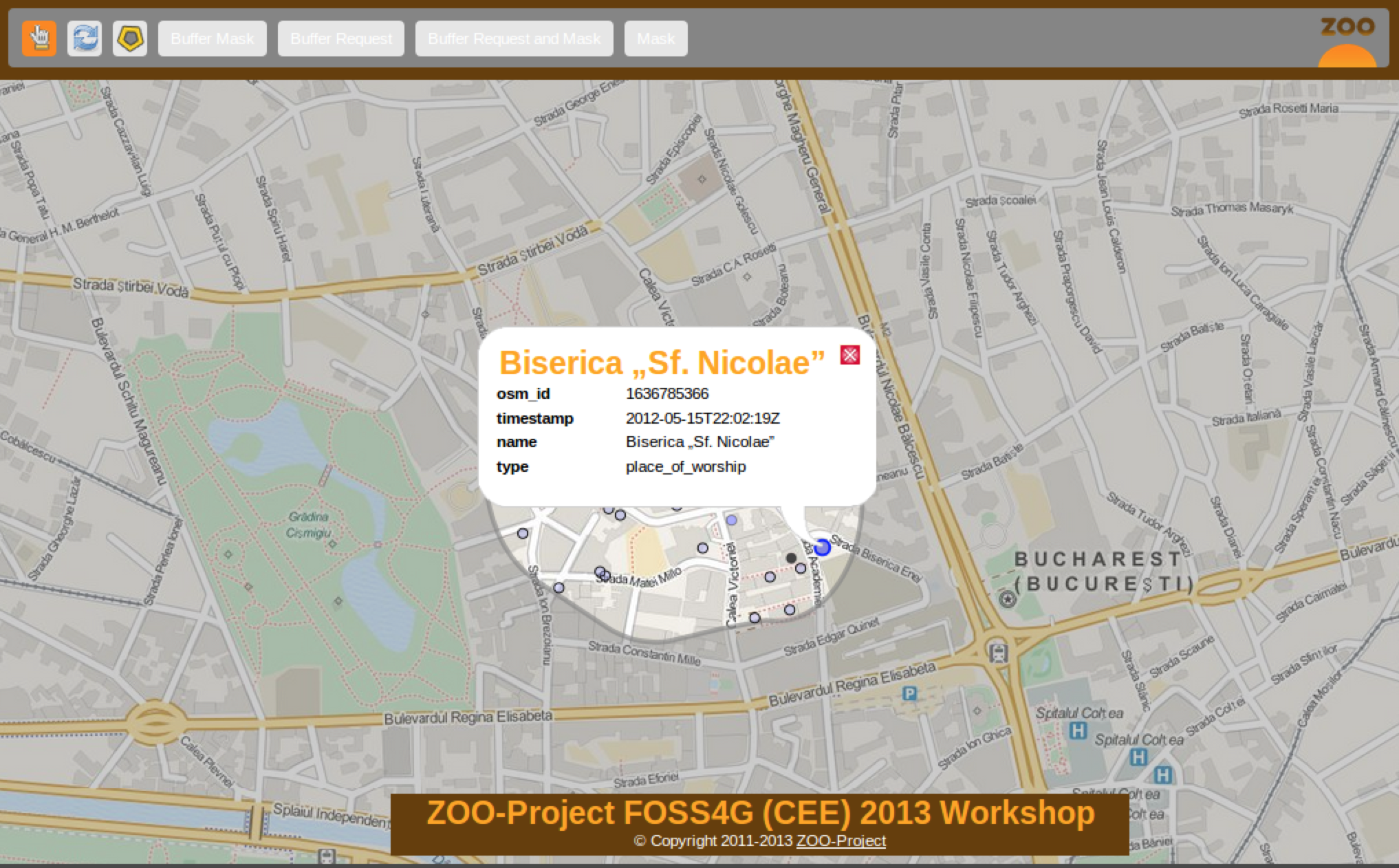Click the highlighted bright blue map point

822,547
